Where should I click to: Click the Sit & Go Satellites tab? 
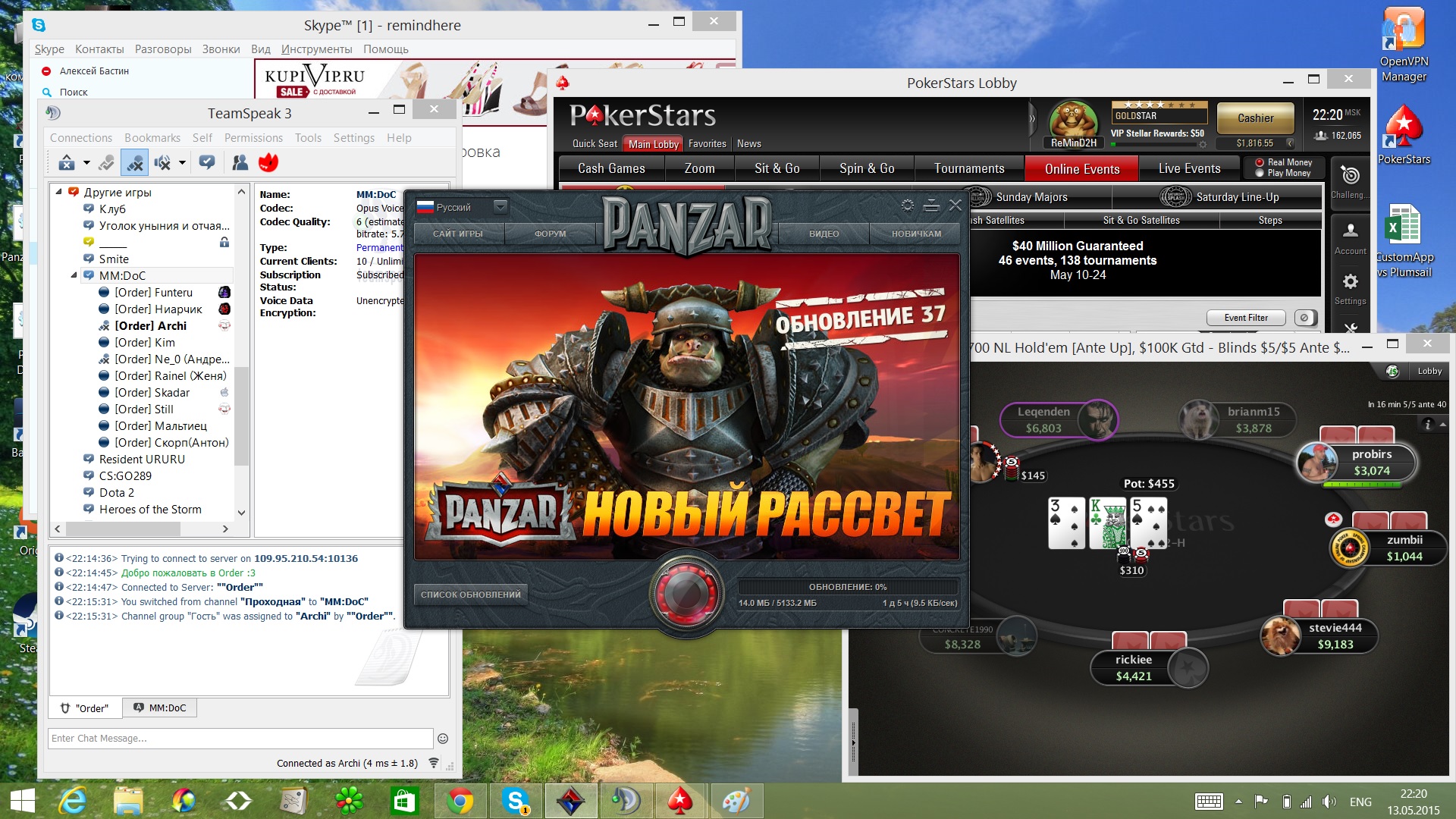pos(1141,220)
